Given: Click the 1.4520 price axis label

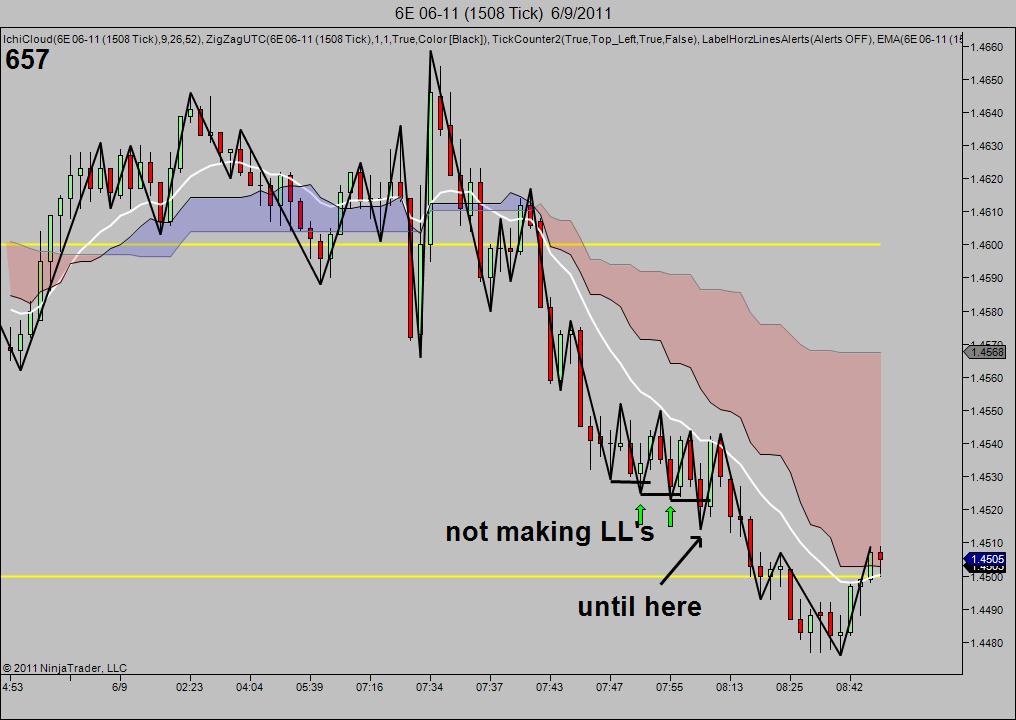Looking at the screenshot, I should pos(986,510).
